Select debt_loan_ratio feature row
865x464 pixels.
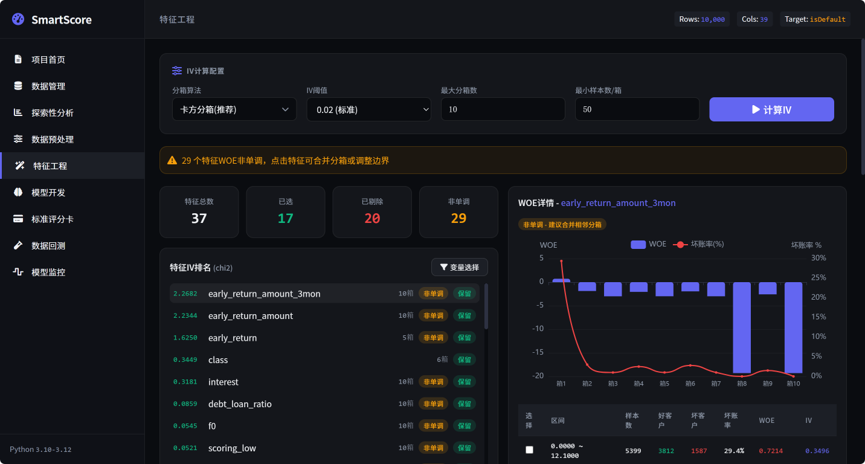point(324,404)
